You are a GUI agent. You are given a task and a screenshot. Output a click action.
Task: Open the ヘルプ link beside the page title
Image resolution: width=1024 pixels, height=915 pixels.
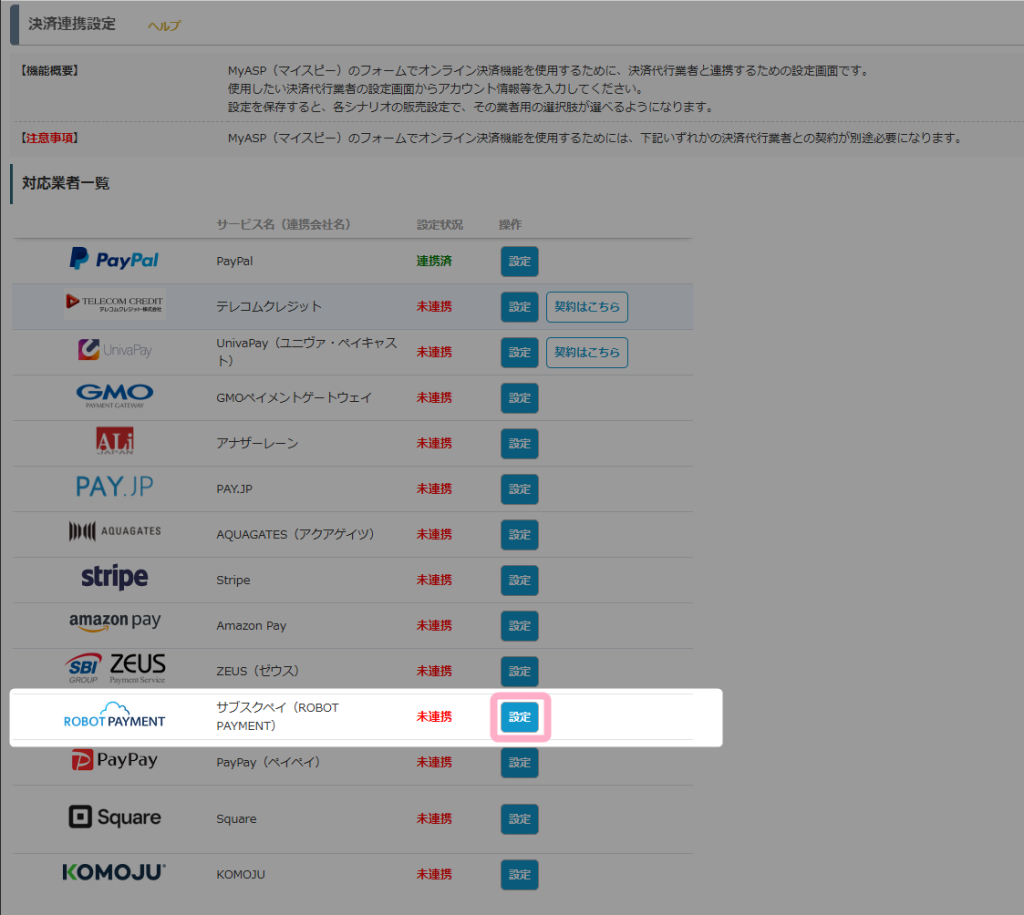pyautogui.click(x=164, y=26)
